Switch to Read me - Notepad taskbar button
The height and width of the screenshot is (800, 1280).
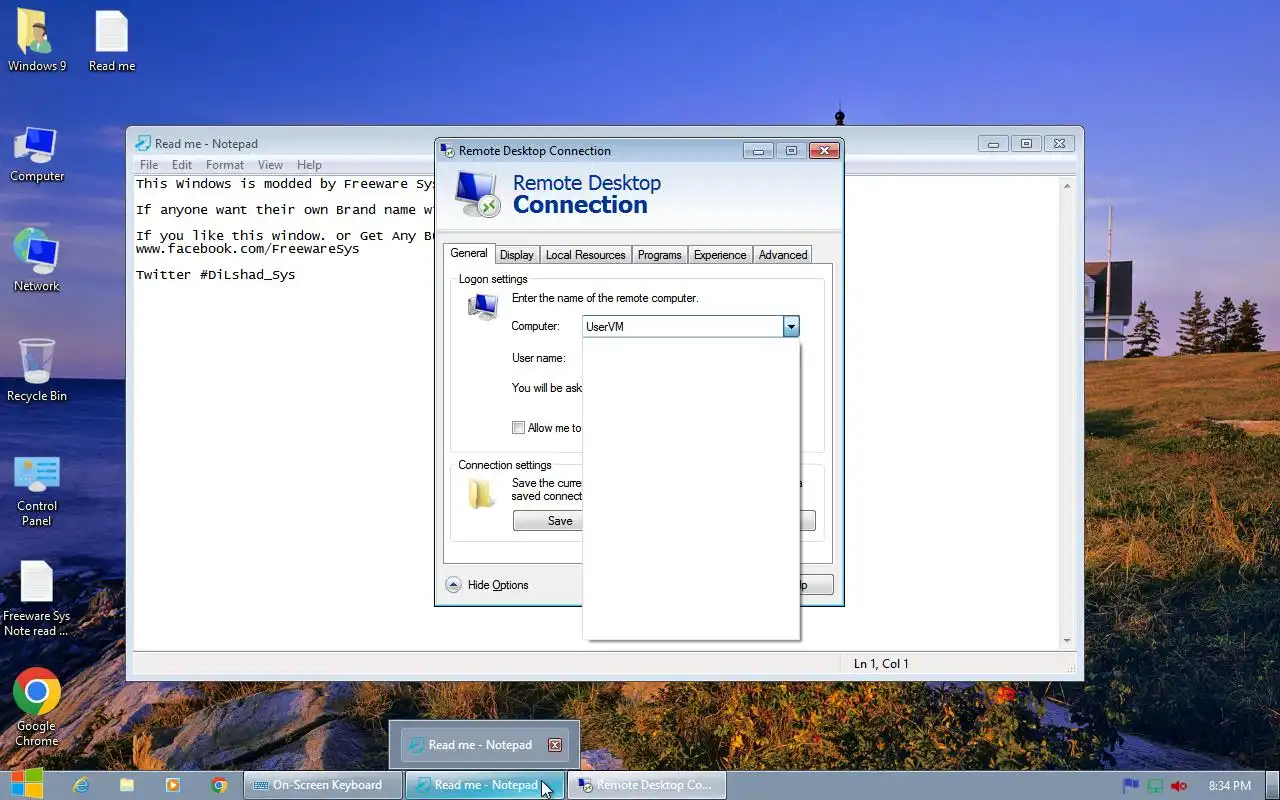click(x=485, y=785)
